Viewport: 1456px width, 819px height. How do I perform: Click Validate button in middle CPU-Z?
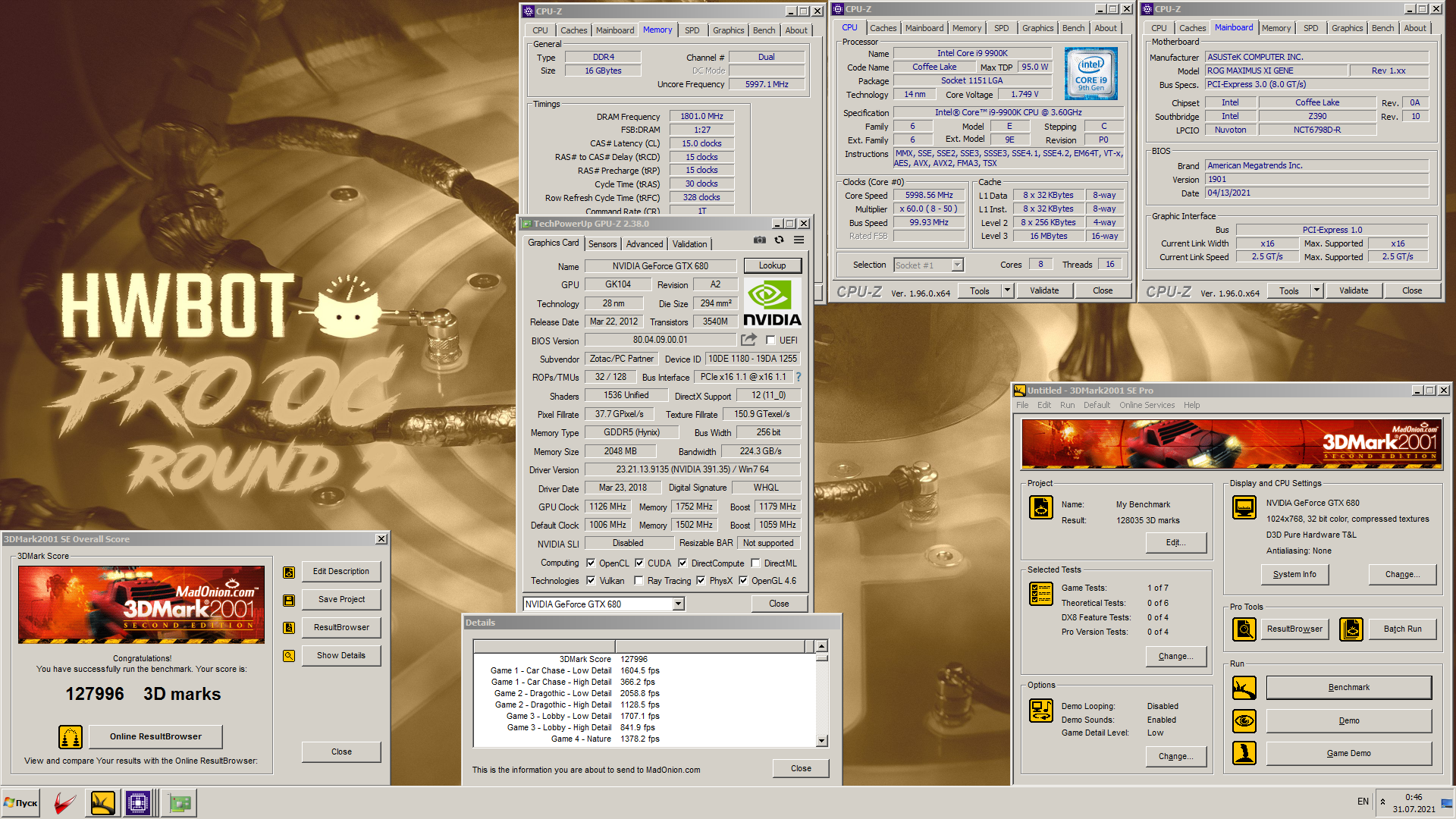1044,290
